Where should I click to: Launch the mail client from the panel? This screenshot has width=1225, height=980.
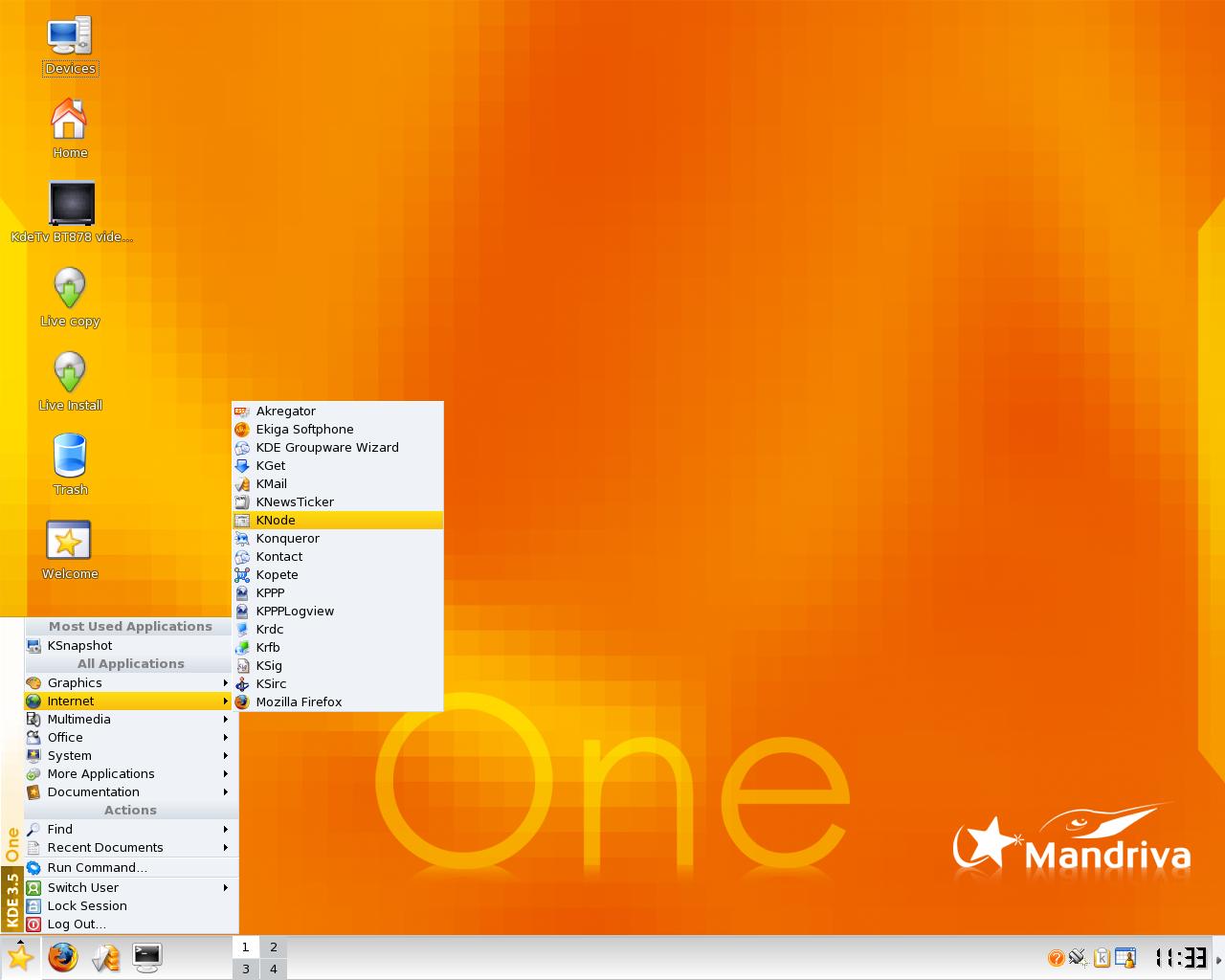tap(105, 957)
